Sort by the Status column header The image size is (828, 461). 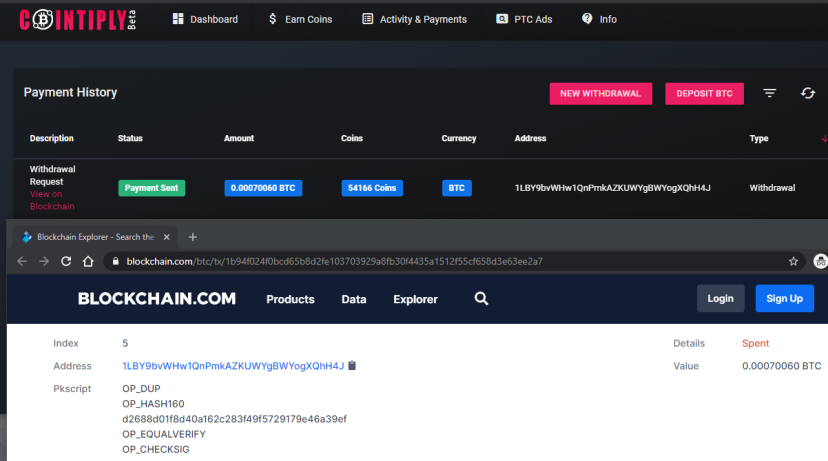(x=130, y=138)
